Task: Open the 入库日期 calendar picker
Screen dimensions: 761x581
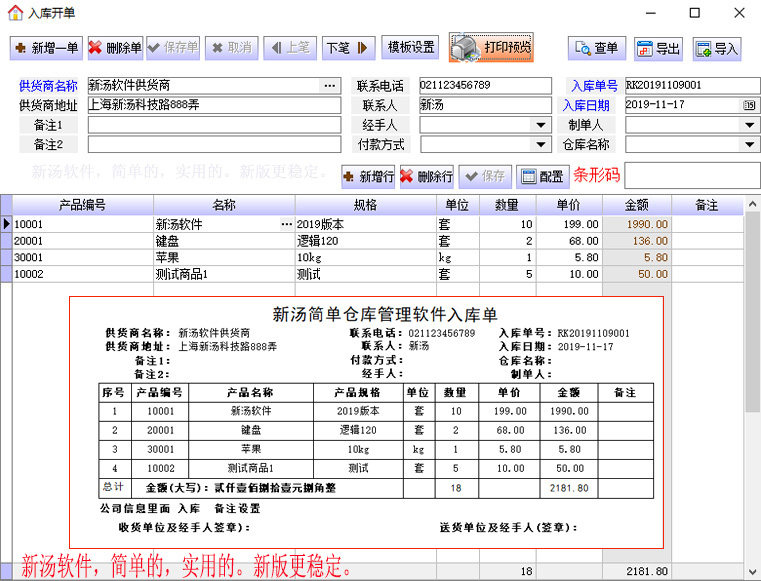Action: [749, 105]
